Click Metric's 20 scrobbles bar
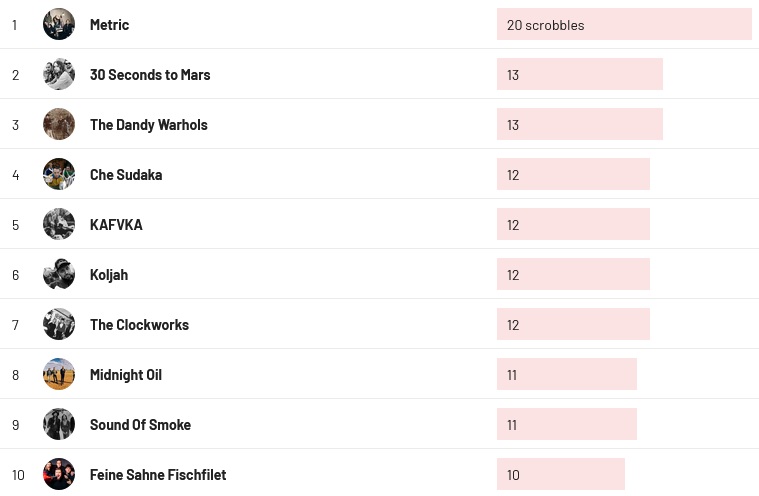 pos(624,24)
